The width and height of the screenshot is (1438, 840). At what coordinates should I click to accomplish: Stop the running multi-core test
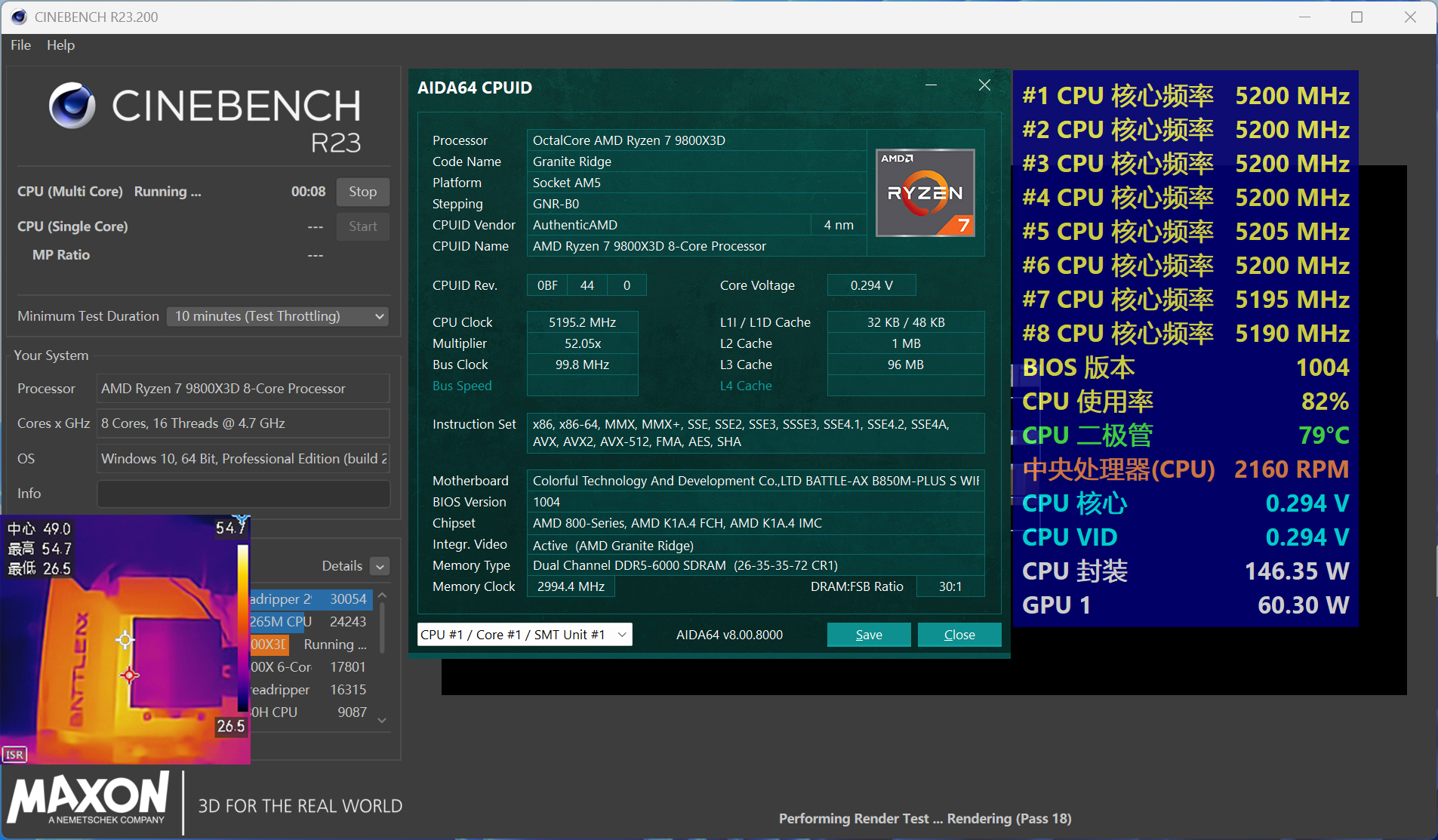tap(362, 192)
